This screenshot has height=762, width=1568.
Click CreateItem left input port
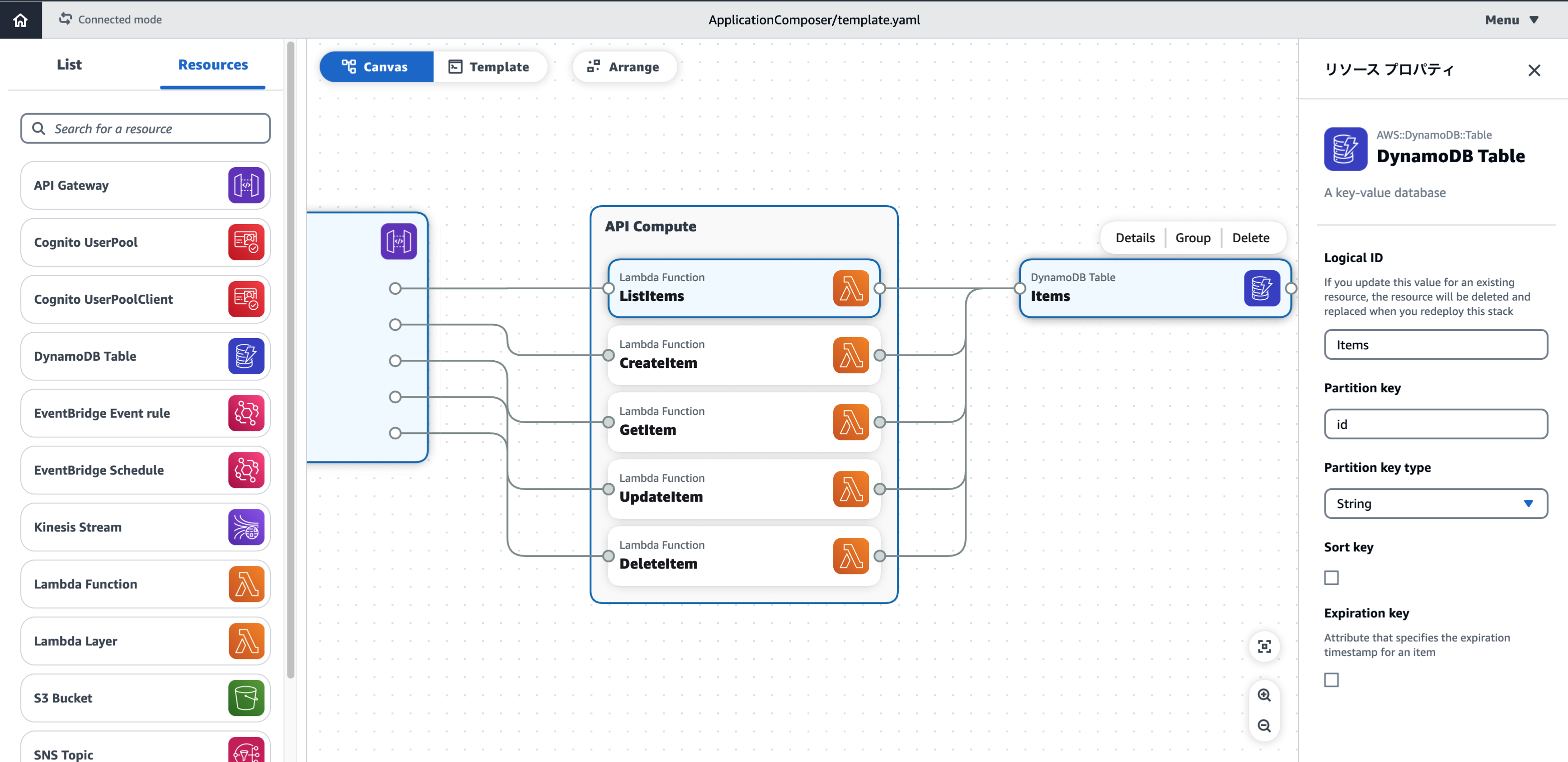(x=608, y=355)
